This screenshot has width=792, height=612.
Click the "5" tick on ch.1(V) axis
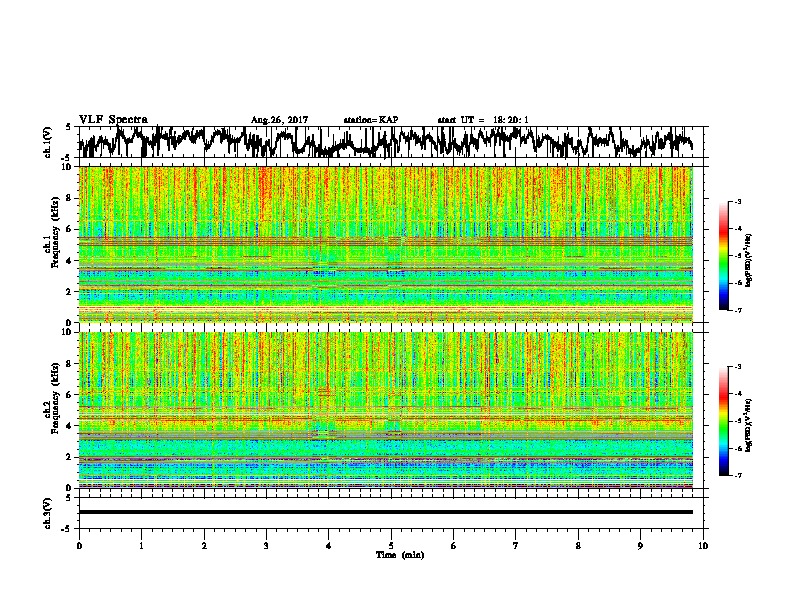pyautogui.click(x=68, y=127)
